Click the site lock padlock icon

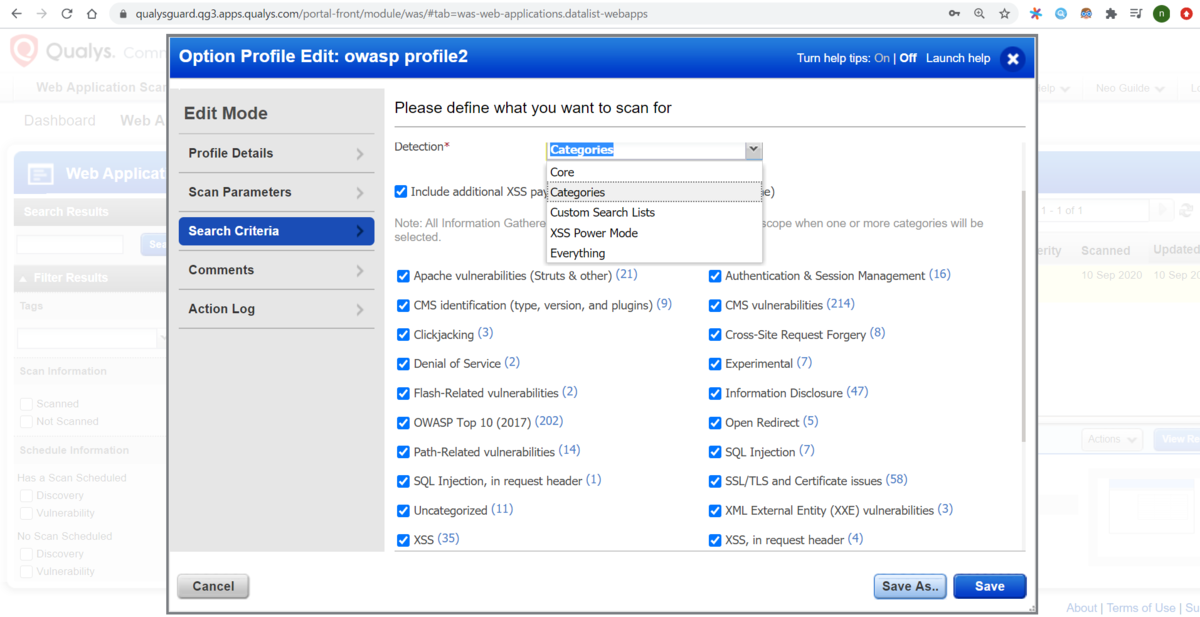[x=123, y=15]
